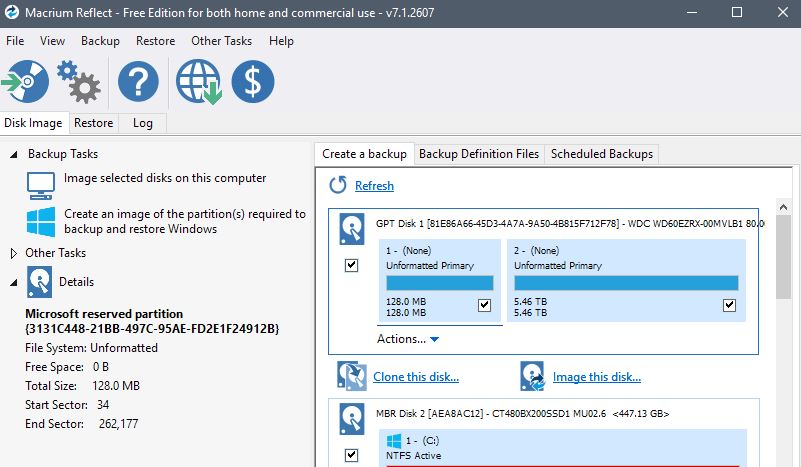
Task: Click the partition GUID {3131C448-...} text
Action: coord(152,329)
